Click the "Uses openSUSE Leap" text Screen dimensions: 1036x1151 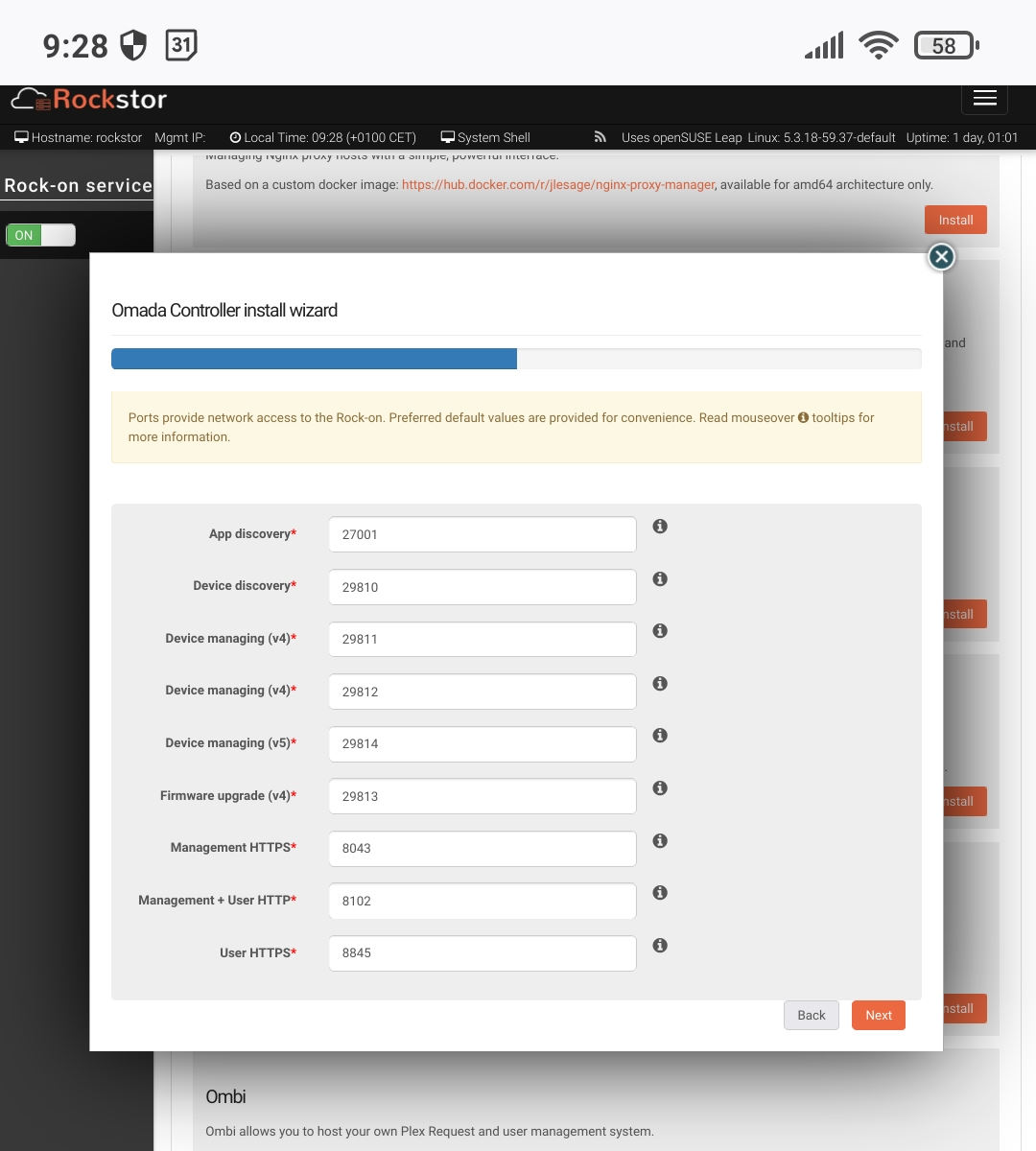point(681,137)
